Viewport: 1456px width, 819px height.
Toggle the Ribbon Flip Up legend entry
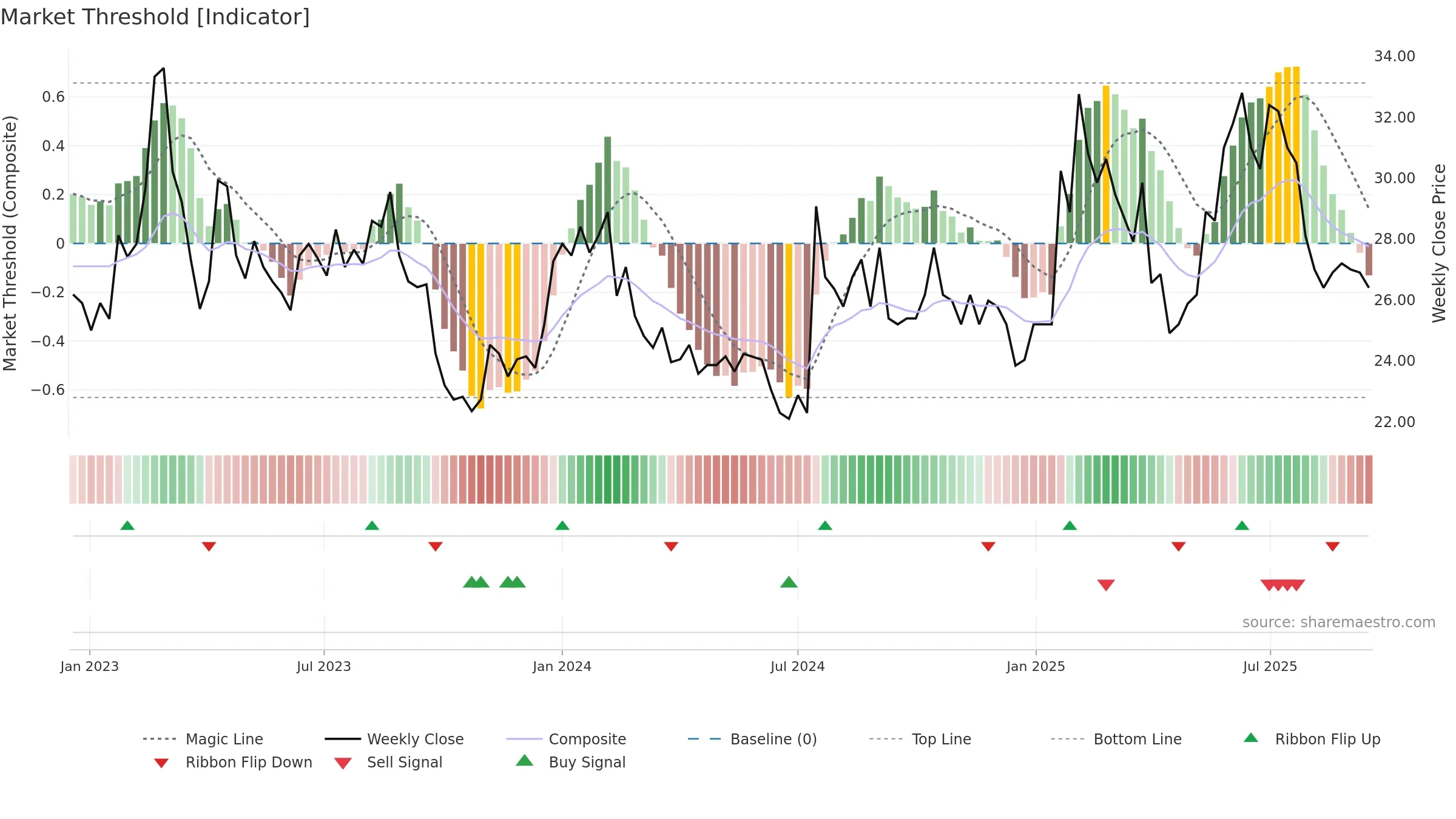tap(1312, 739)
